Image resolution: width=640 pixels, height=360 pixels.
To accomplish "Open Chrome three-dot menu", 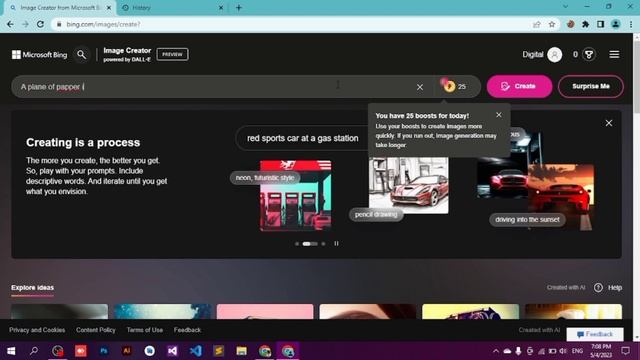I will pyautogui.click(x=631, y=24).
